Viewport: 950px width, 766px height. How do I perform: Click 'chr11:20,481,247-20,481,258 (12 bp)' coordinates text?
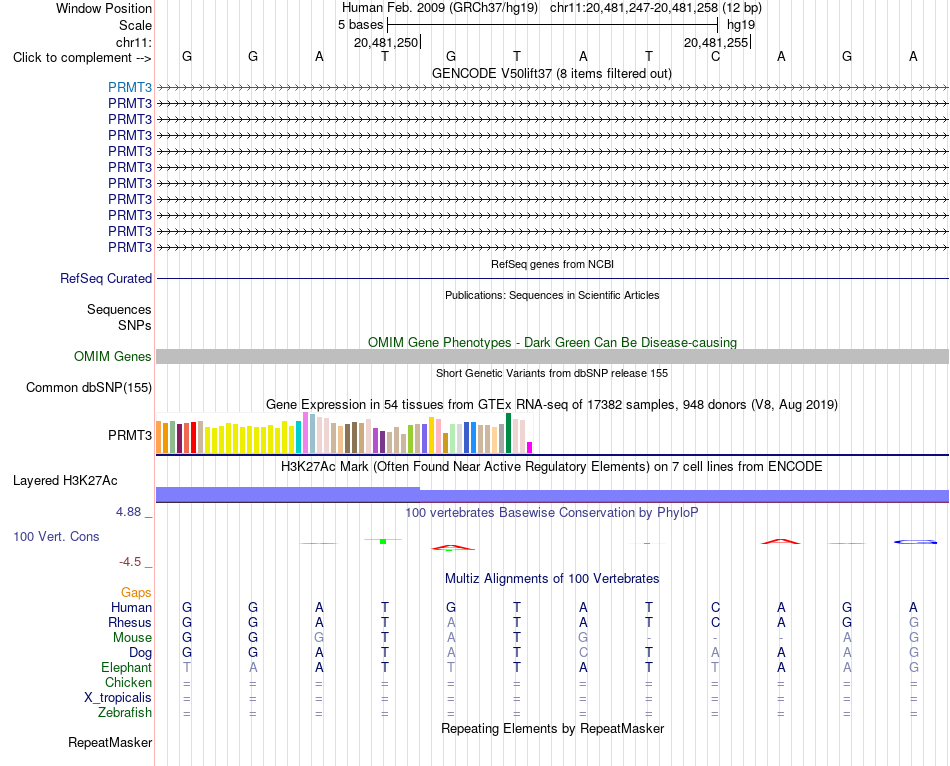[656, 8]
